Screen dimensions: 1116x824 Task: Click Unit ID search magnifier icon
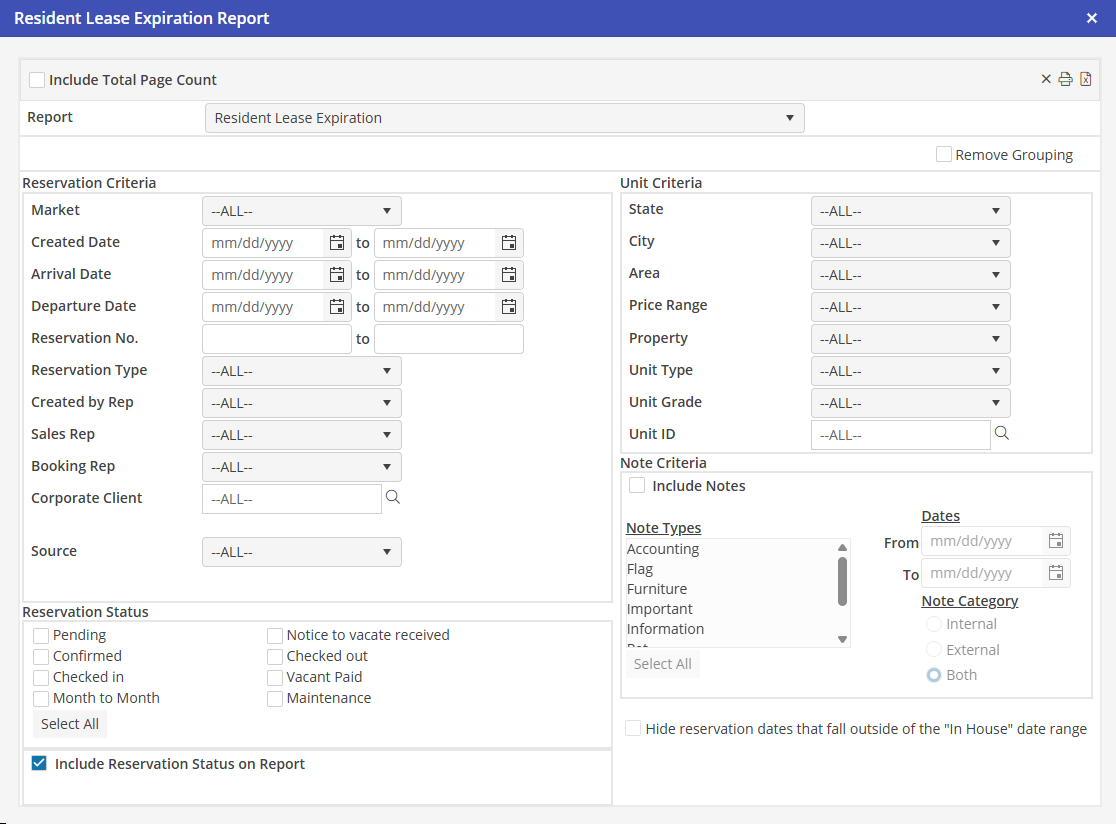pos(1001,433)
